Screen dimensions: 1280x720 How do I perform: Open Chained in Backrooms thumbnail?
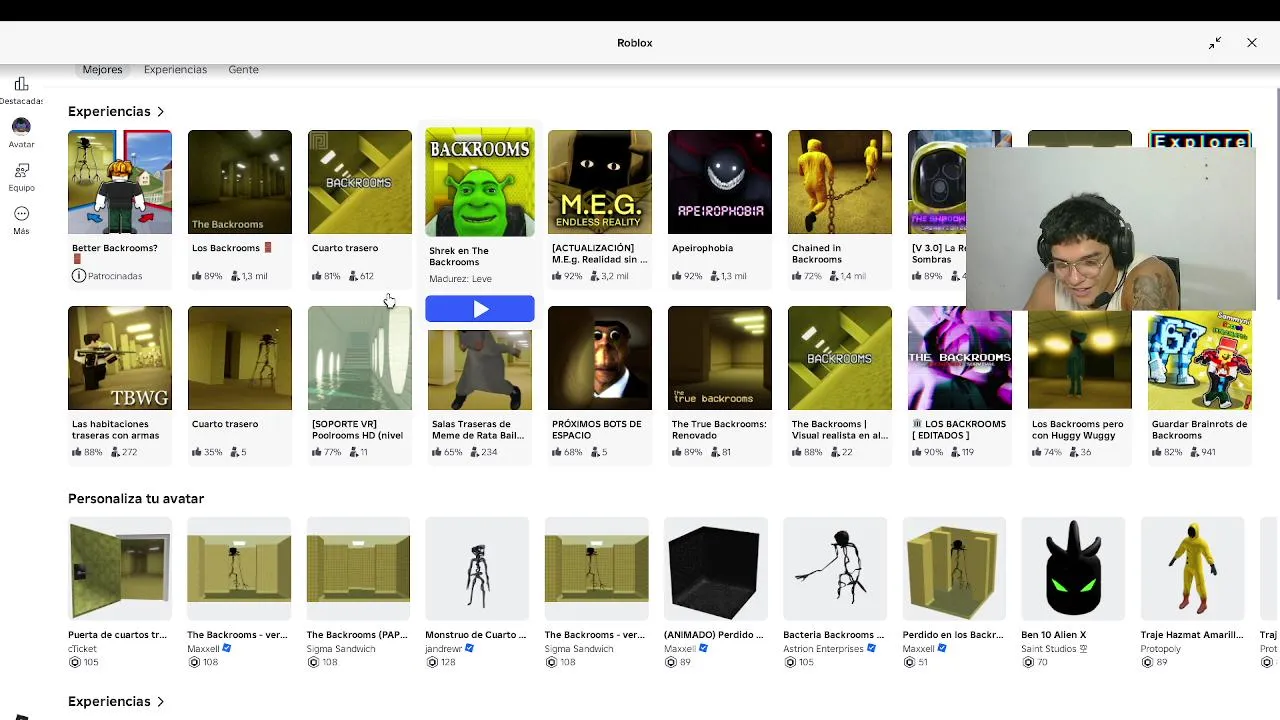tap(840, 182)
